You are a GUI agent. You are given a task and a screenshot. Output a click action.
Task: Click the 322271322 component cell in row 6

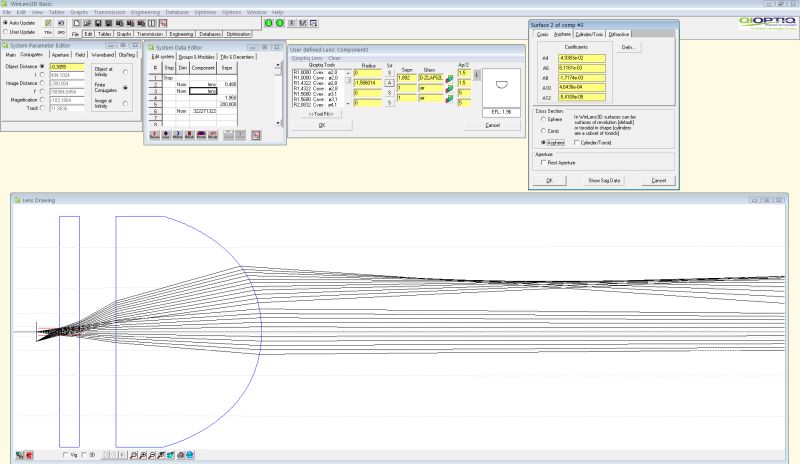point(203,111)
